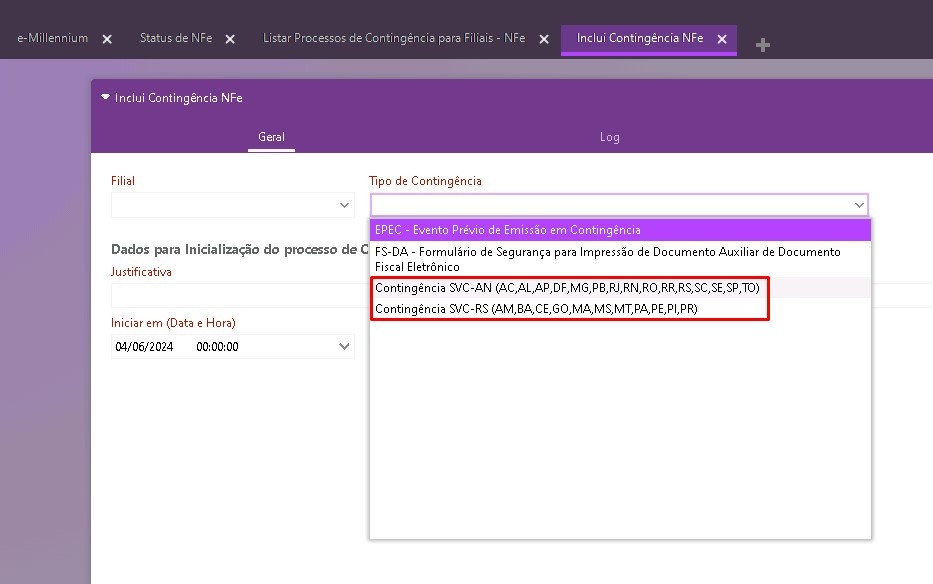This screenshot has width=933, height=584.
Task: Click the time 00:00:00 value
Action: pyautogui.click(x=217, y=346)
